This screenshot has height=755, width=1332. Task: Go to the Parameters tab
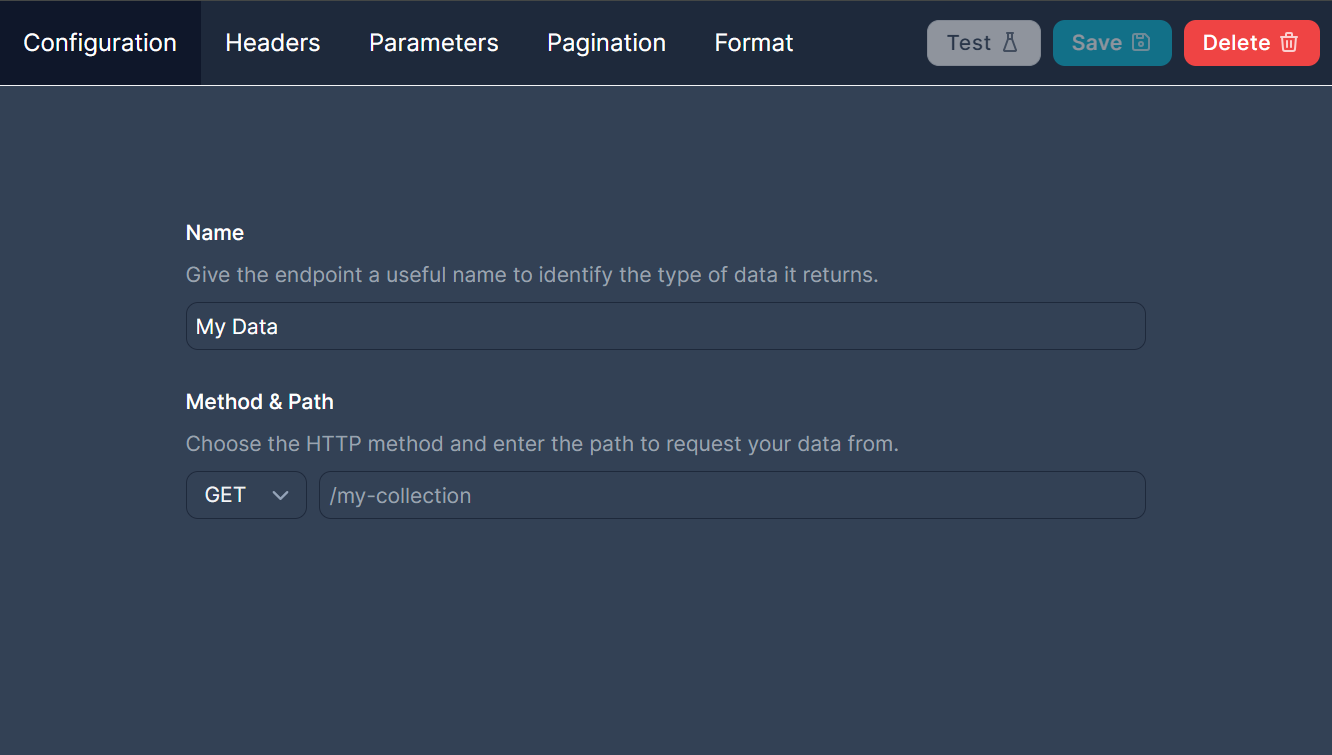(x=434, y=43)
